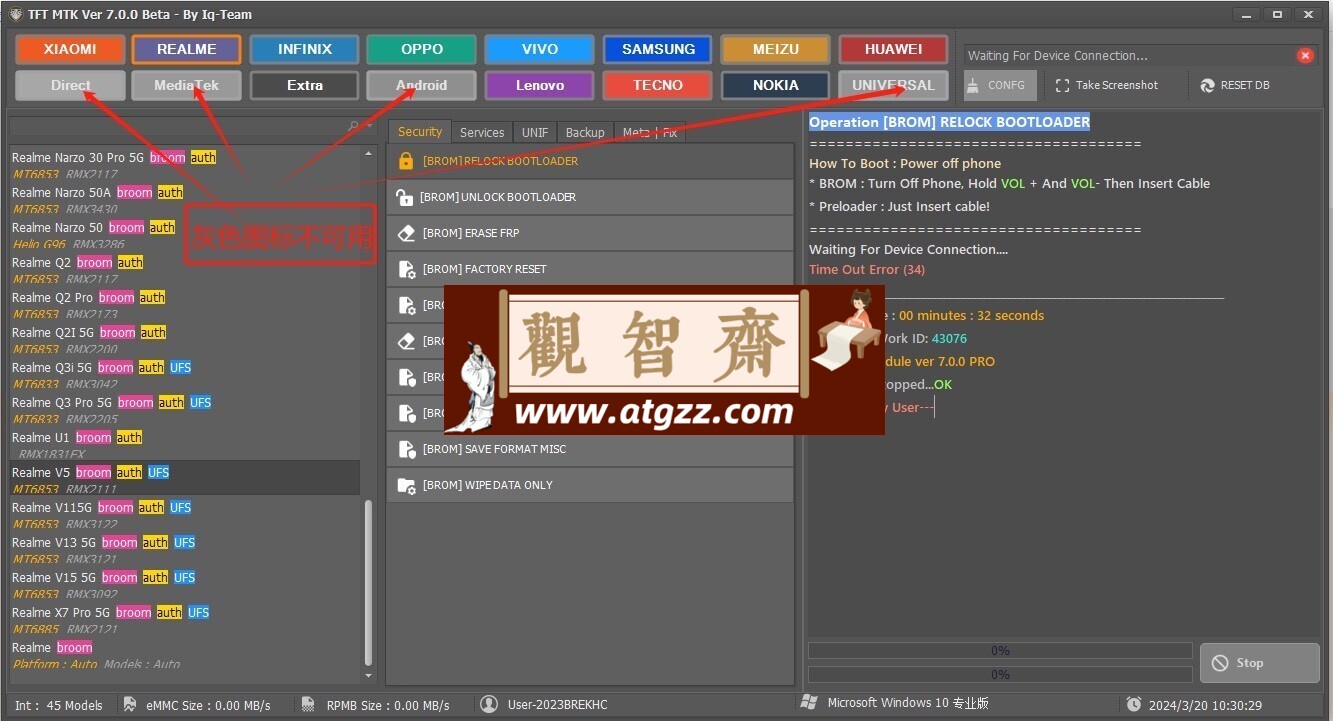Click the red disconnect icon beside connection status
Image resolution: width=1333 pixels, height=721 pixels.
[x=1304, y=56]
